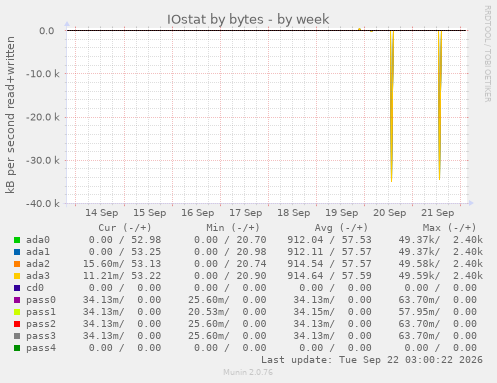Viewport: 497px width, 383px height.
Task: Click the '17 Sep' x-axis label
Action: coord(246,213)
